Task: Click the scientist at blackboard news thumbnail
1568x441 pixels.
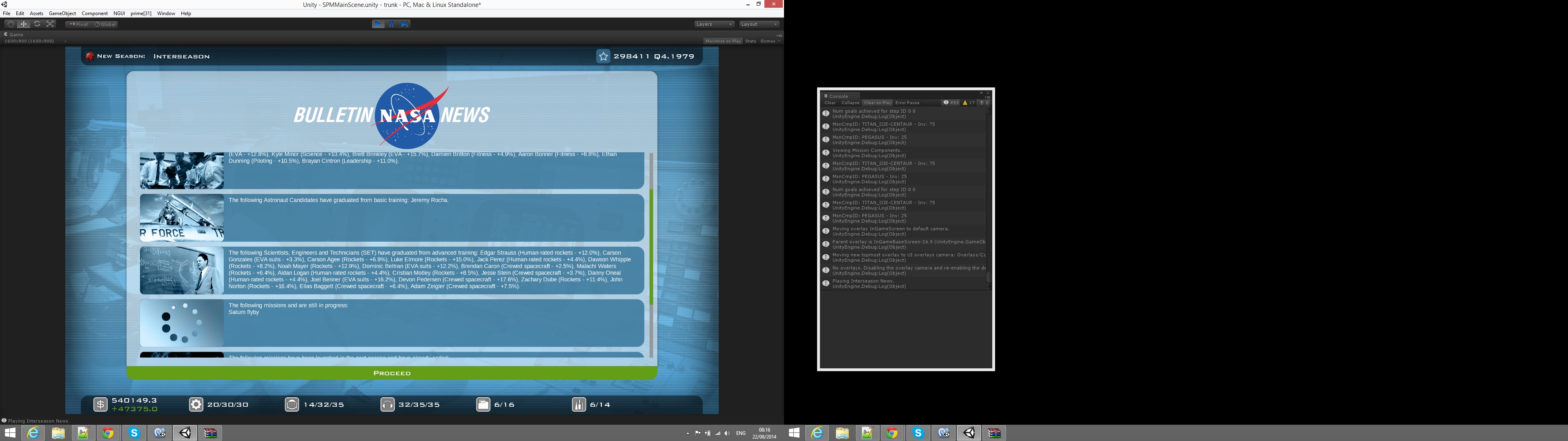Action: [x=182, y=270]
